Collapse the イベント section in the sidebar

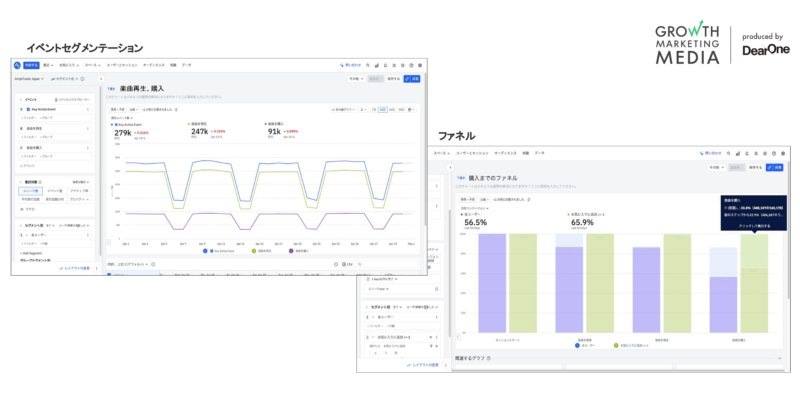click(21, 99)
